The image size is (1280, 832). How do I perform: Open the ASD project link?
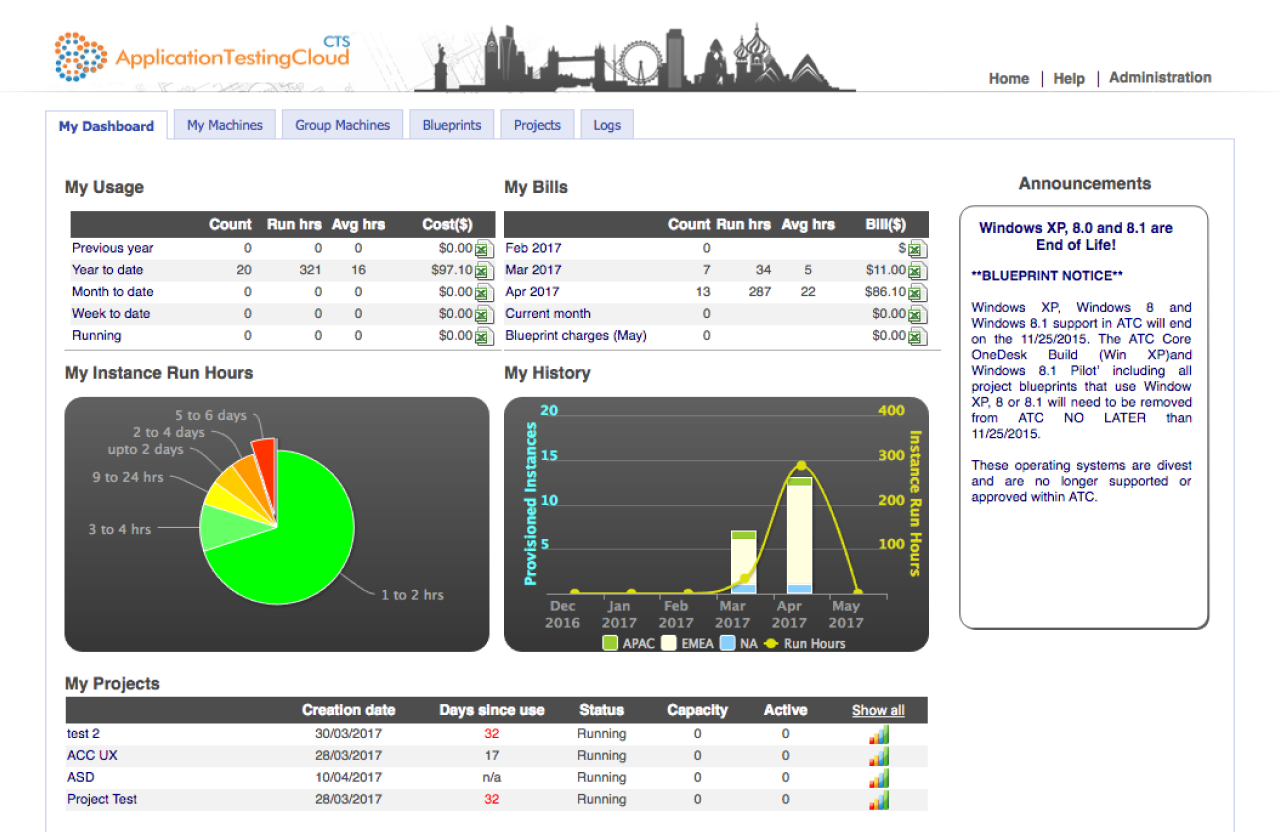pyautogui.click(x=81, y=777)
